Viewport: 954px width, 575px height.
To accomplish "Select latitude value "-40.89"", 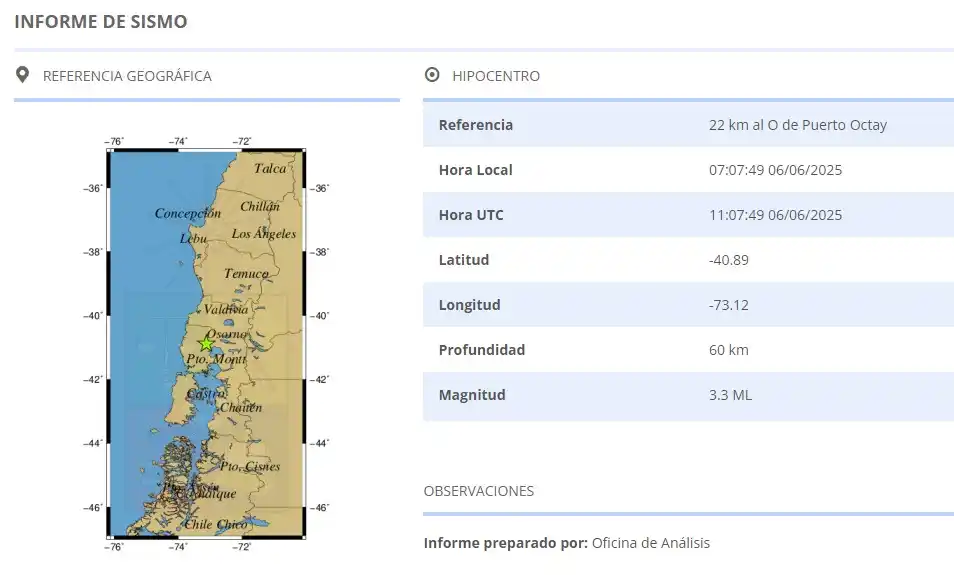I will (729, 260).
